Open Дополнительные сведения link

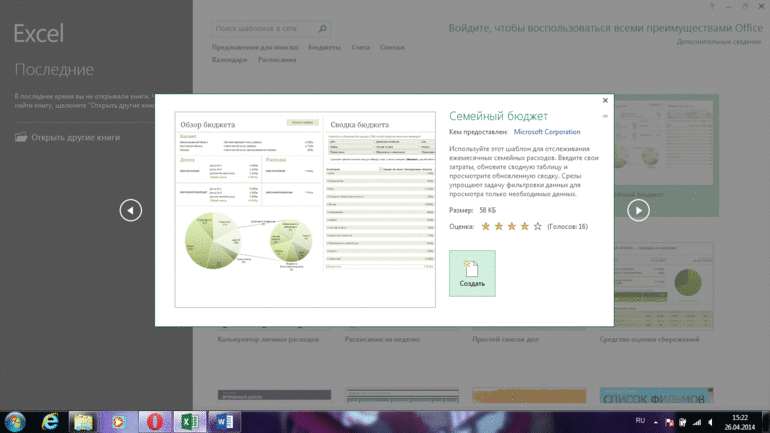click(719, 42)
